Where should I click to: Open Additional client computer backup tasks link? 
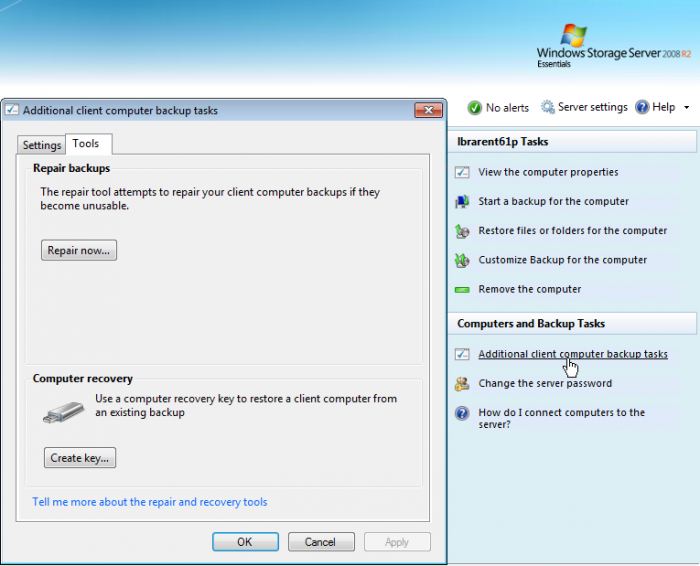573,354
